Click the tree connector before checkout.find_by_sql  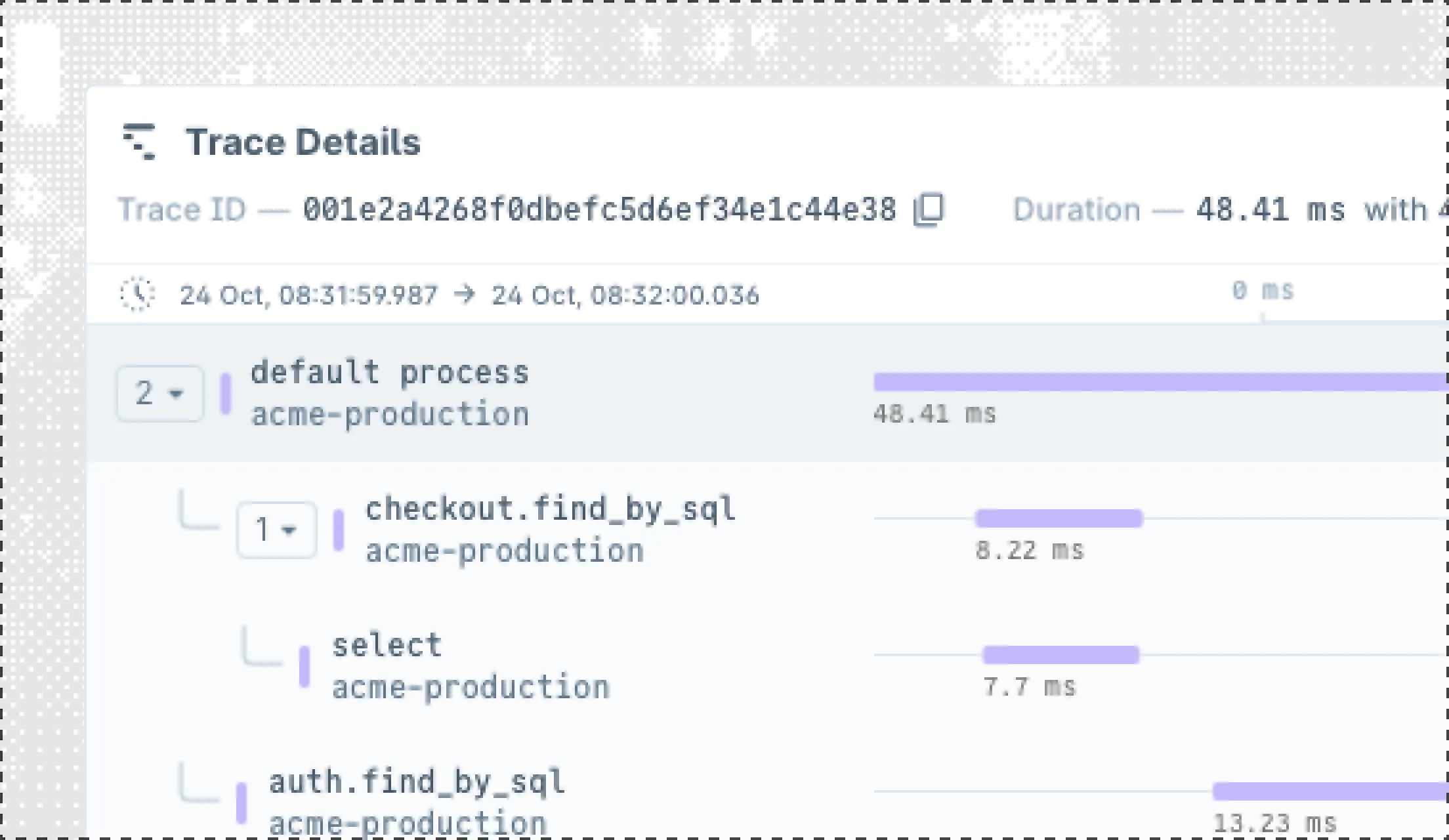(198, 513)
